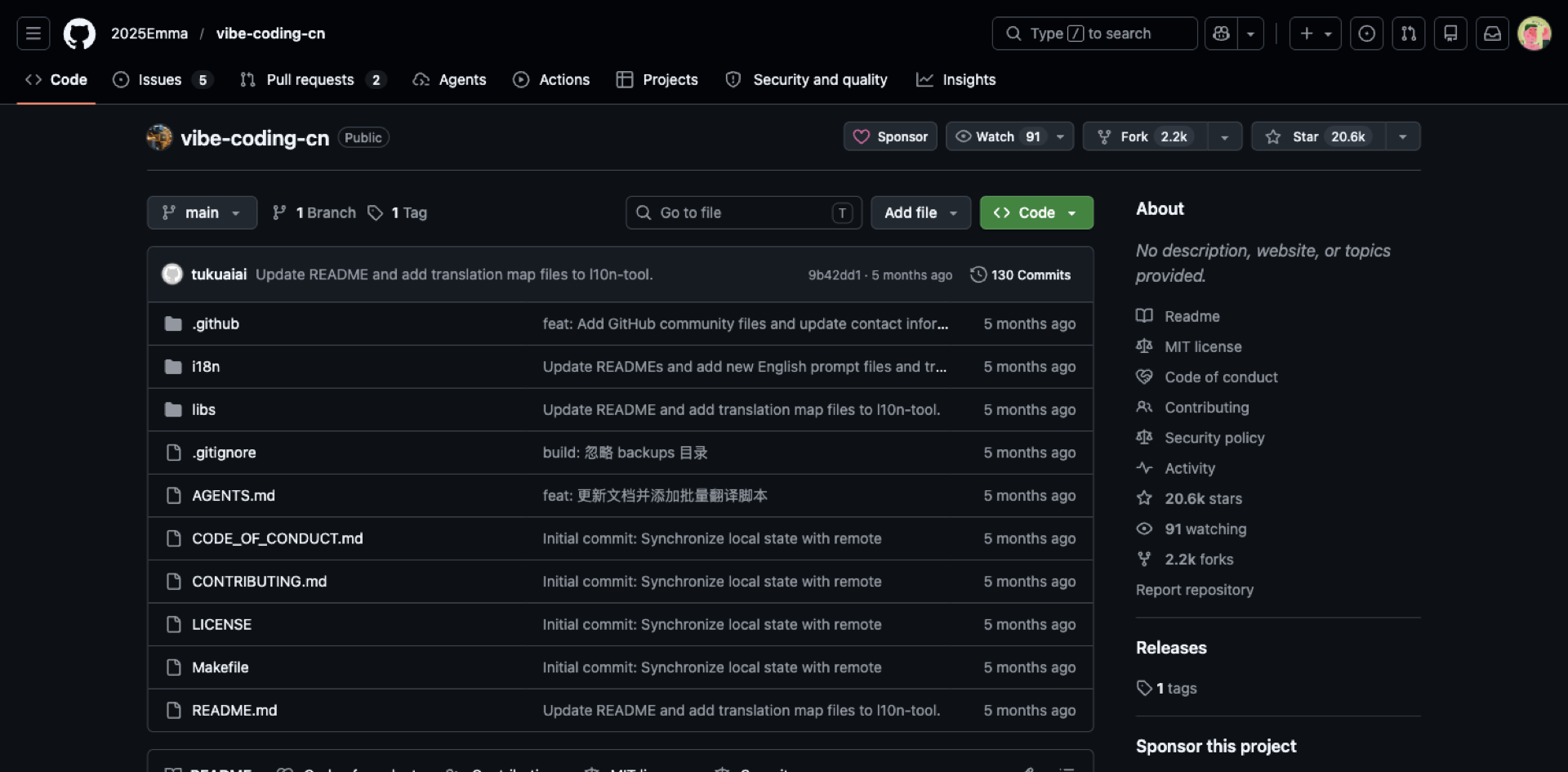Screen dimensions: 1568x772
Task: Open the CONTRIBUTING.md file
Action: (259, 582)
